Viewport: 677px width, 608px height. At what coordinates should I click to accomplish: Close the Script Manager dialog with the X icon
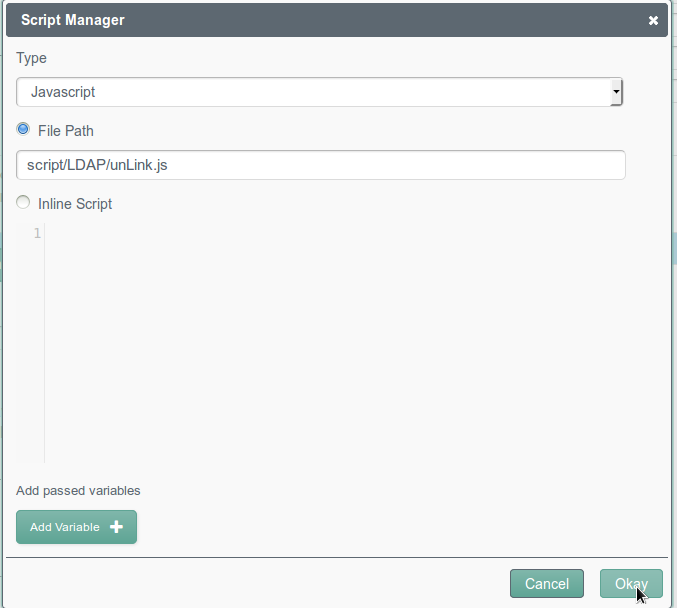coord(653,20)
